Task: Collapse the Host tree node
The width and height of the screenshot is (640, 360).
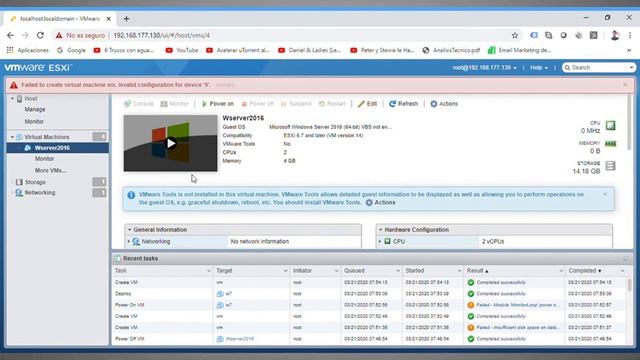Action: [x=12, y=99]
